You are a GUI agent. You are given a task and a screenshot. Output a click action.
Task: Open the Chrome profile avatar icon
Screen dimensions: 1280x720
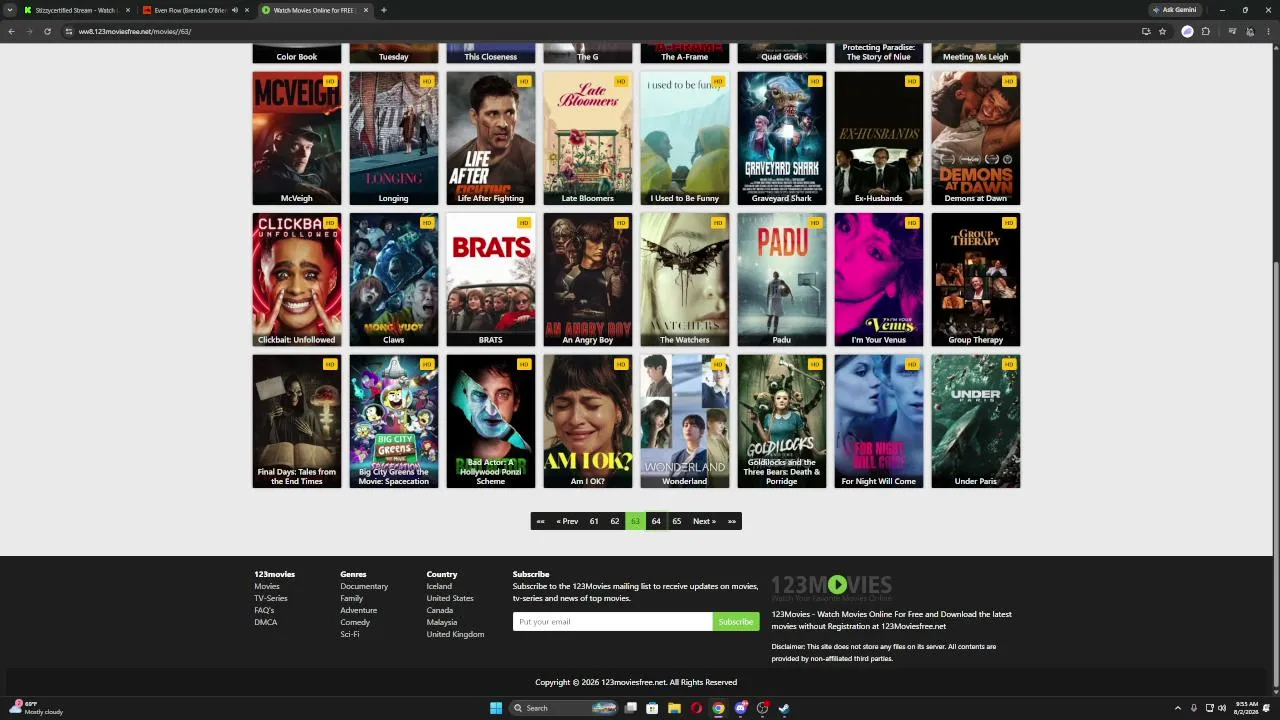[1250, 31]
